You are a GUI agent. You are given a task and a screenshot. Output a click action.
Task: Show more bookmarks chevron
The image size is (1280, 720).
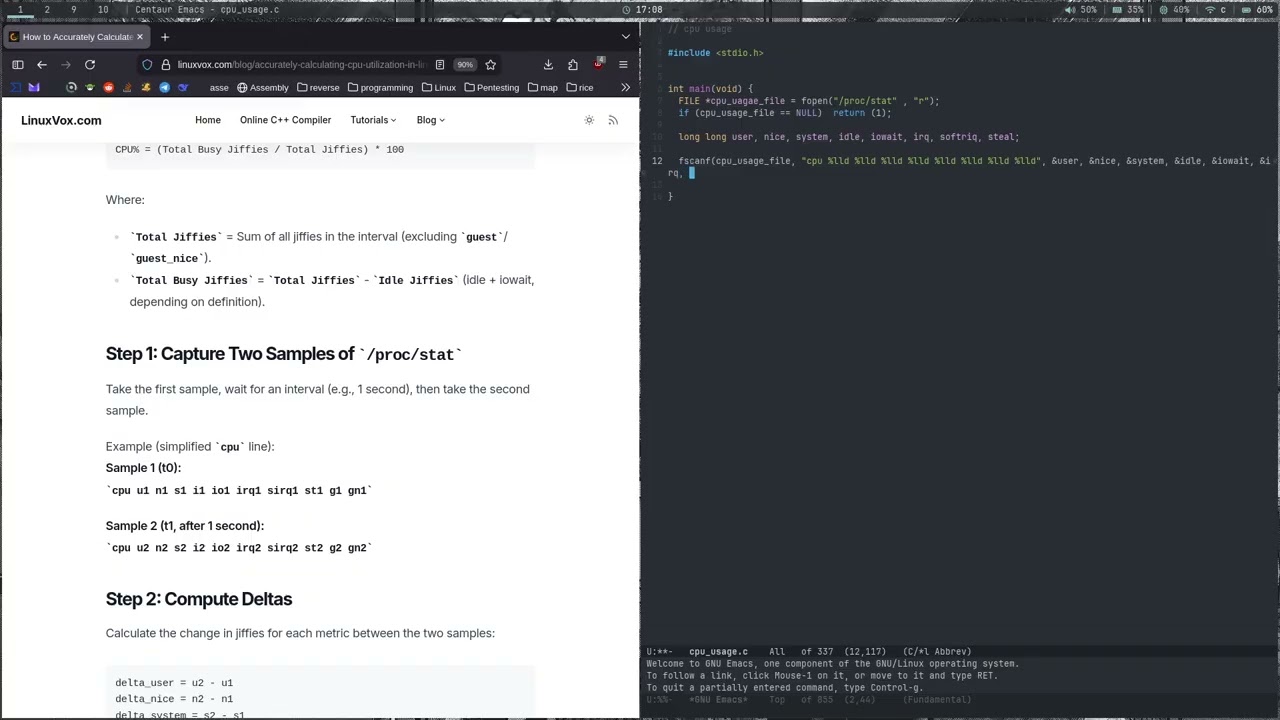point(626,88)
